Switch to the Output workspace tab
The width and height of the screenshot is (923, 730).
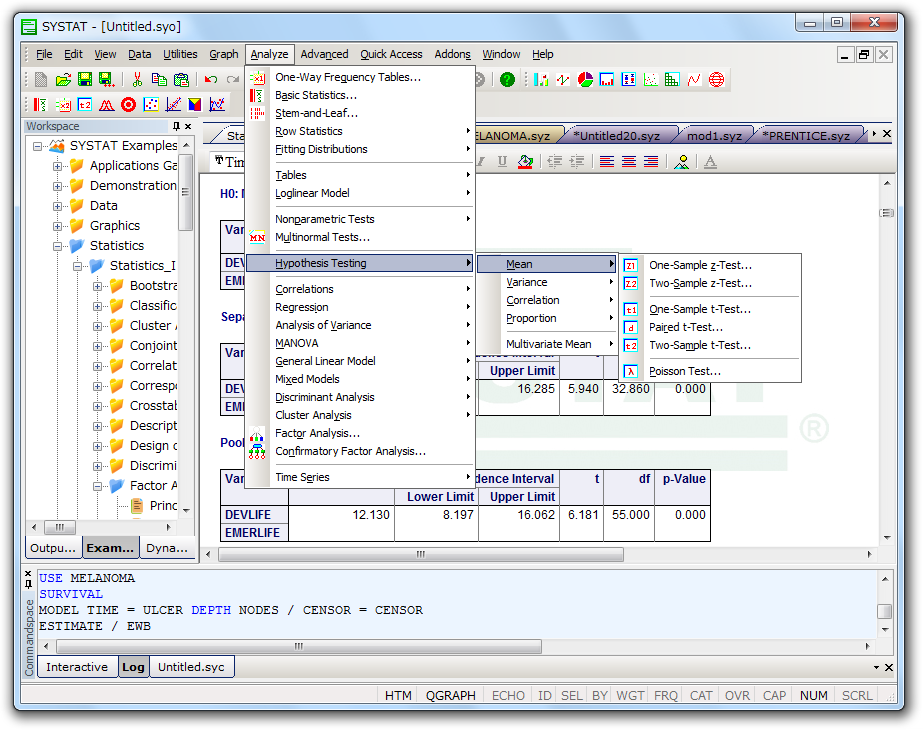52,548
